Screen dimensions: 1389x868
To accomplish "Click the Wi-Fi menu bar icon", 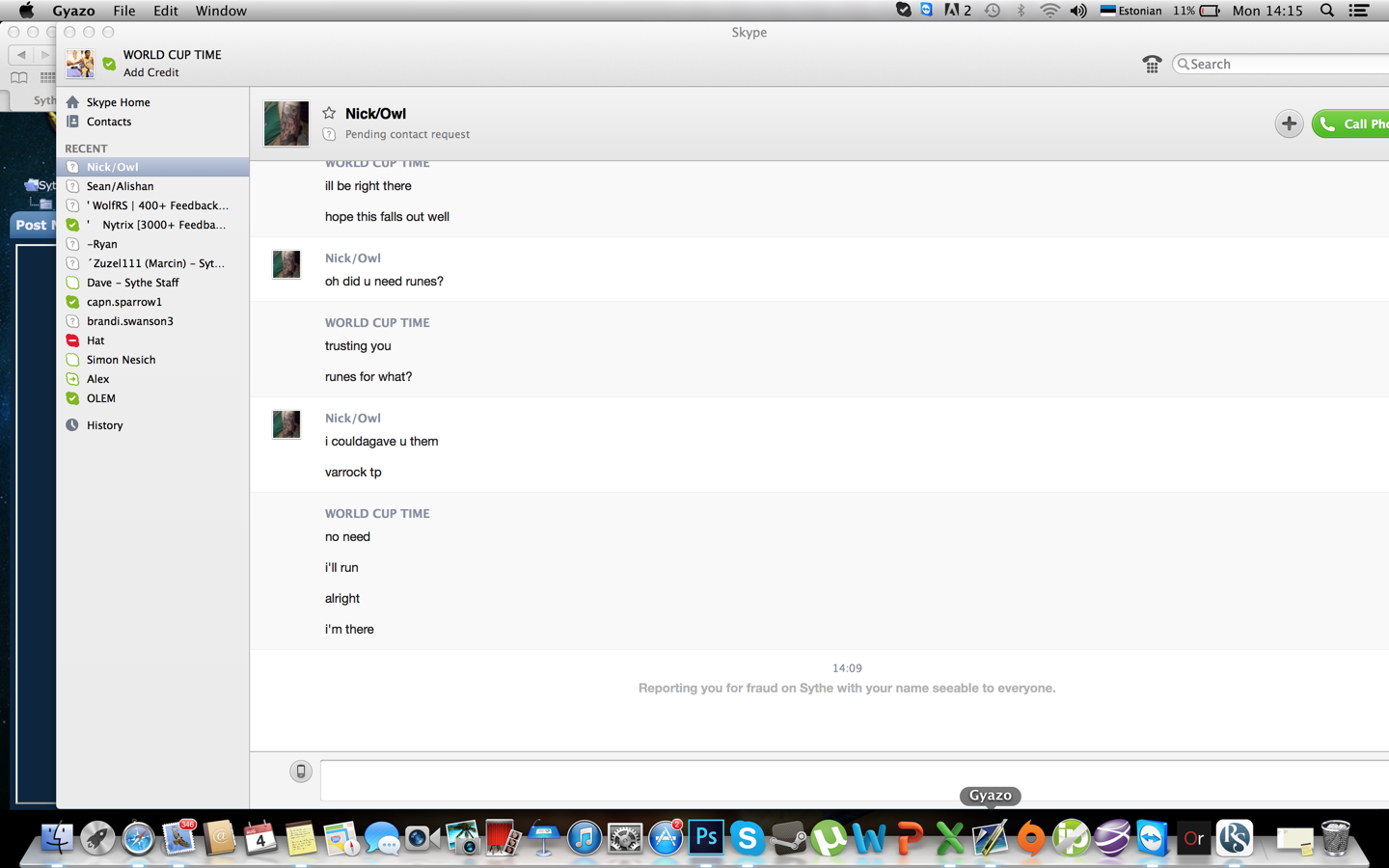I will 1049,11.
